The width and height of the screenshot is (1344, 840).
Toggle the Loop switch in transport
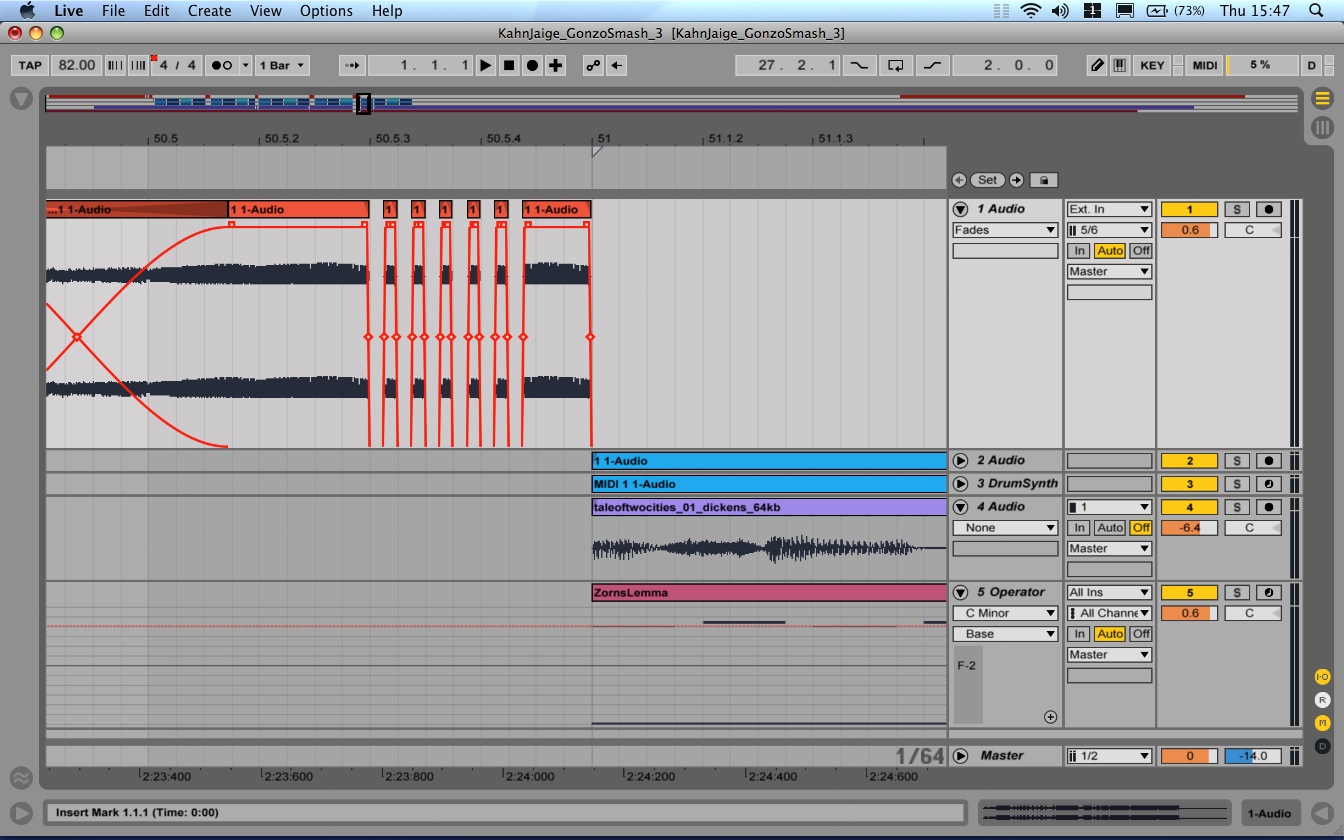[896, 65]
